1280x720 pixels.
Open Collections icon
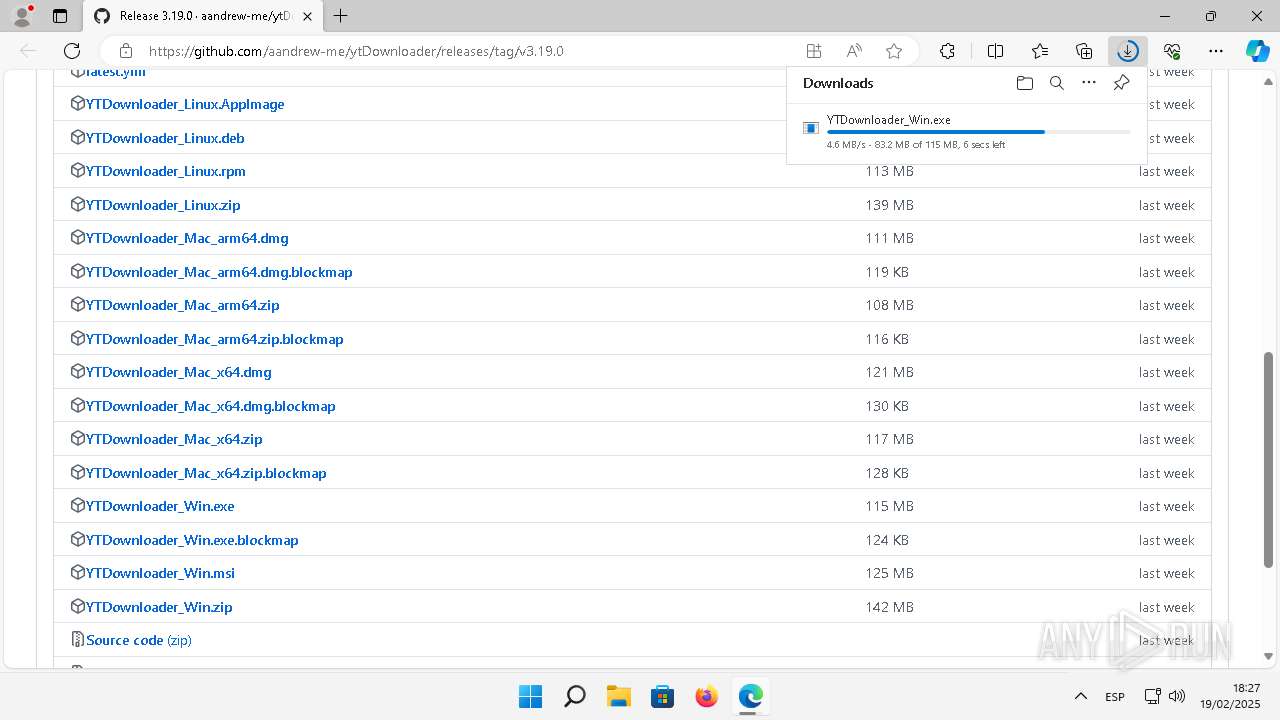pyautogui.click(x=1084, y=51)
